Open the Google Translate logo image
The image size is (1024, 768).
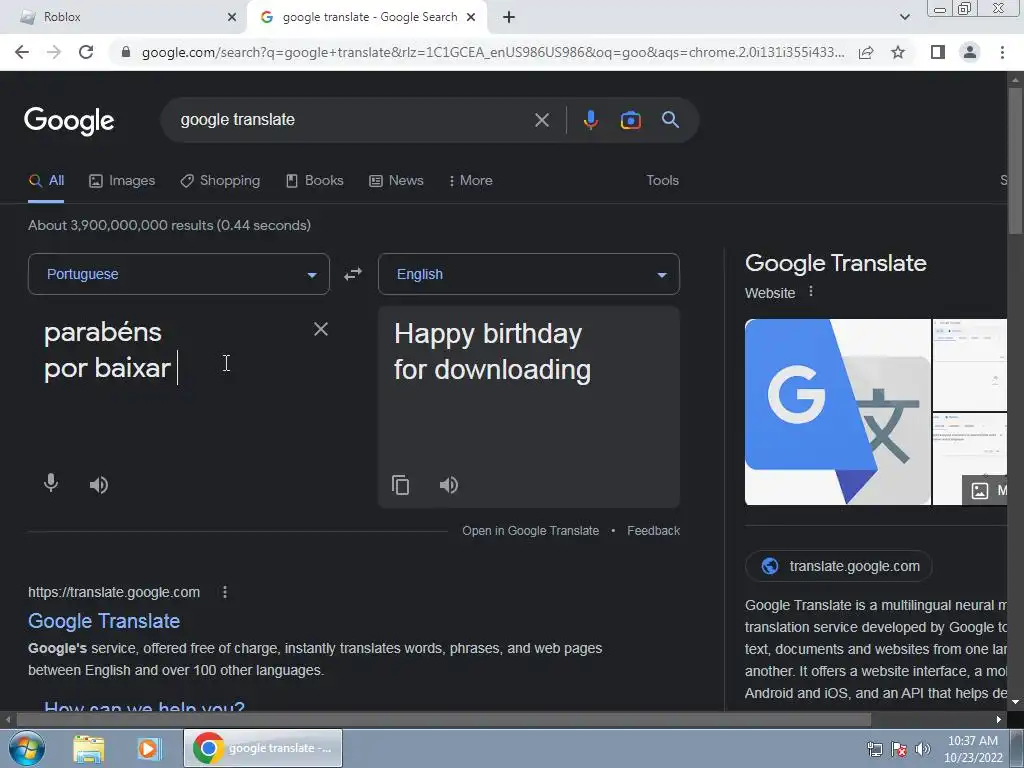point(837,412)
